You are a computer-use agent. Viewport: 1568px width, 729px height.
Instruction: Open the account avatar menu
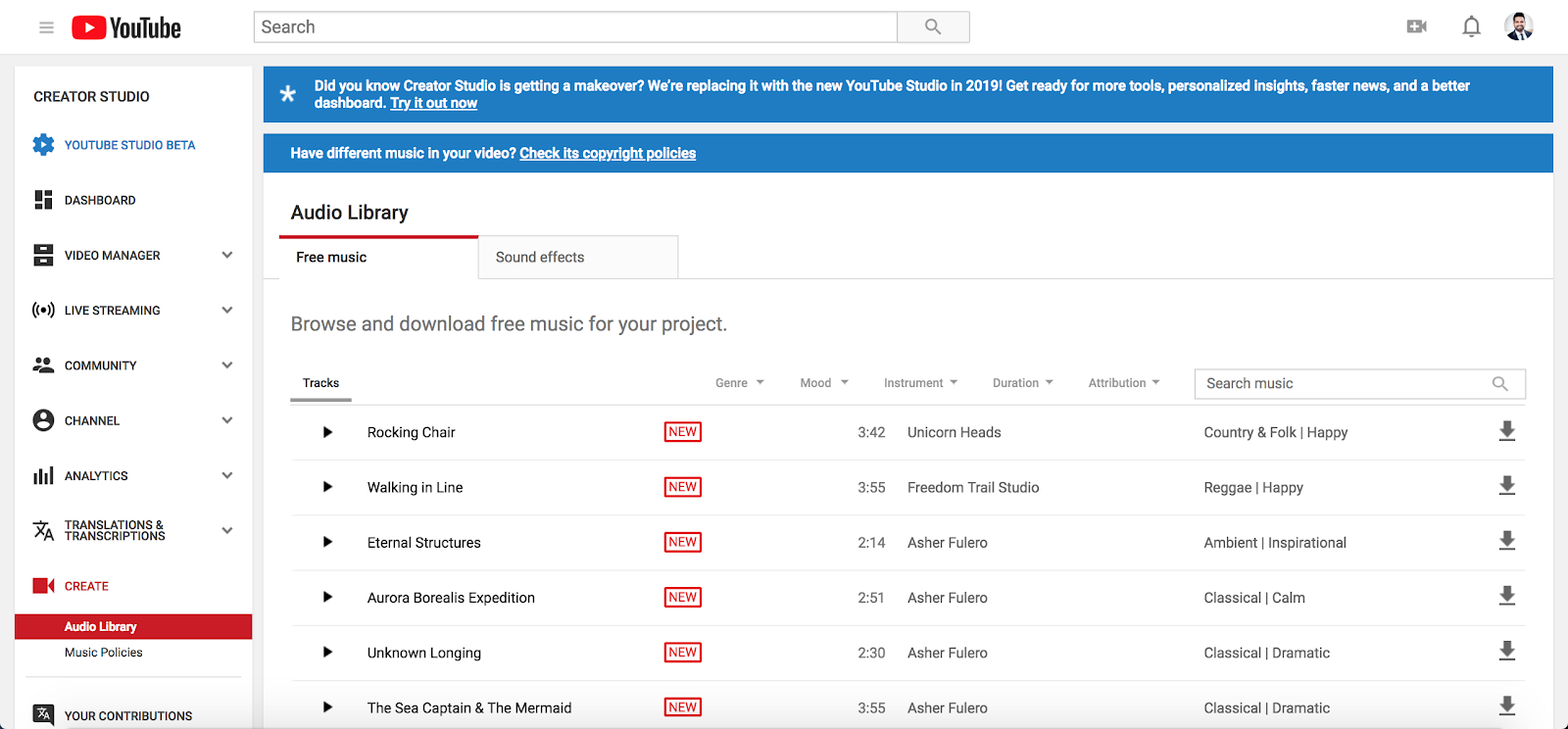[1519, 26]
